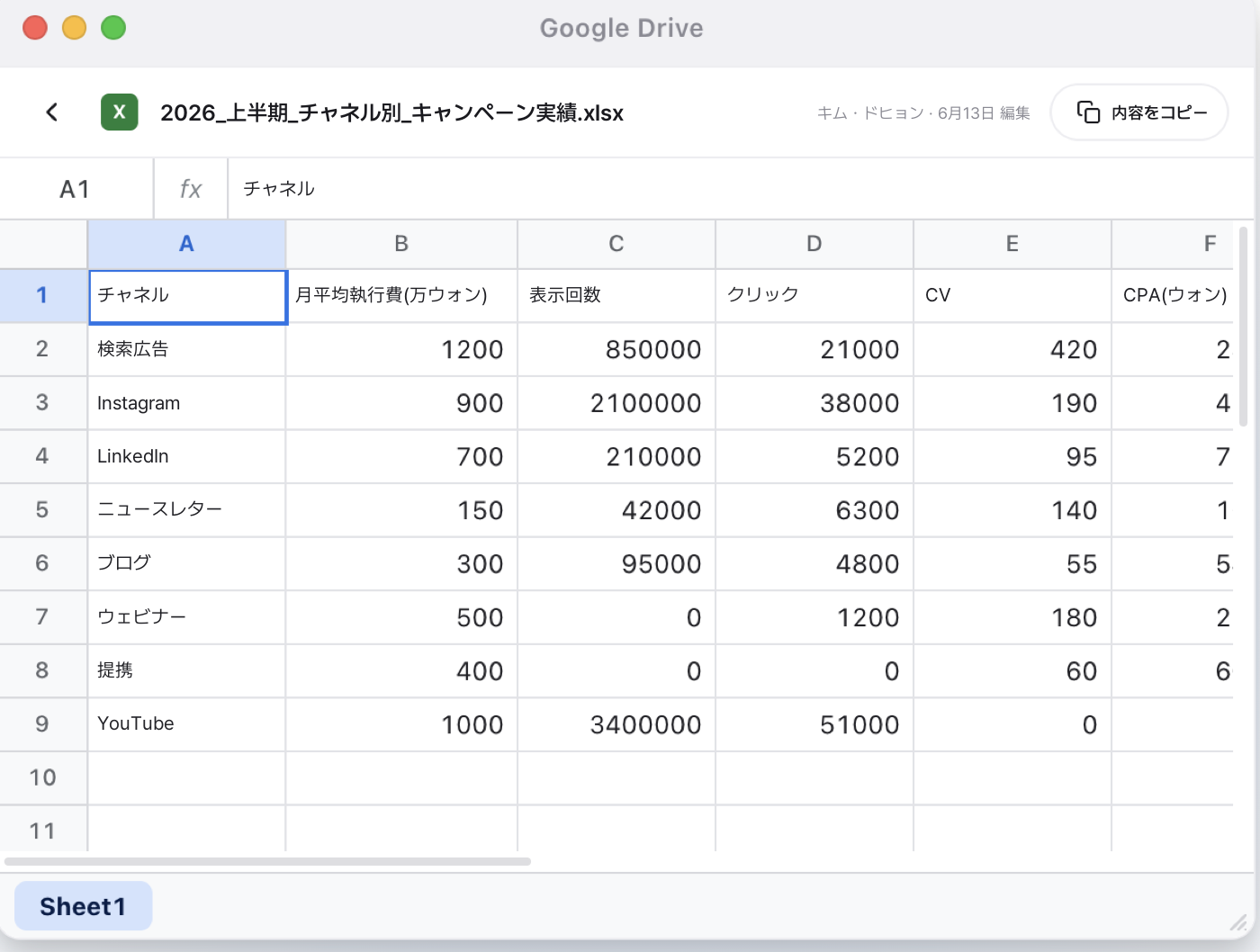
Task: Click the ウェビナー CV cell 180
Action: [x=1012, y=617]
